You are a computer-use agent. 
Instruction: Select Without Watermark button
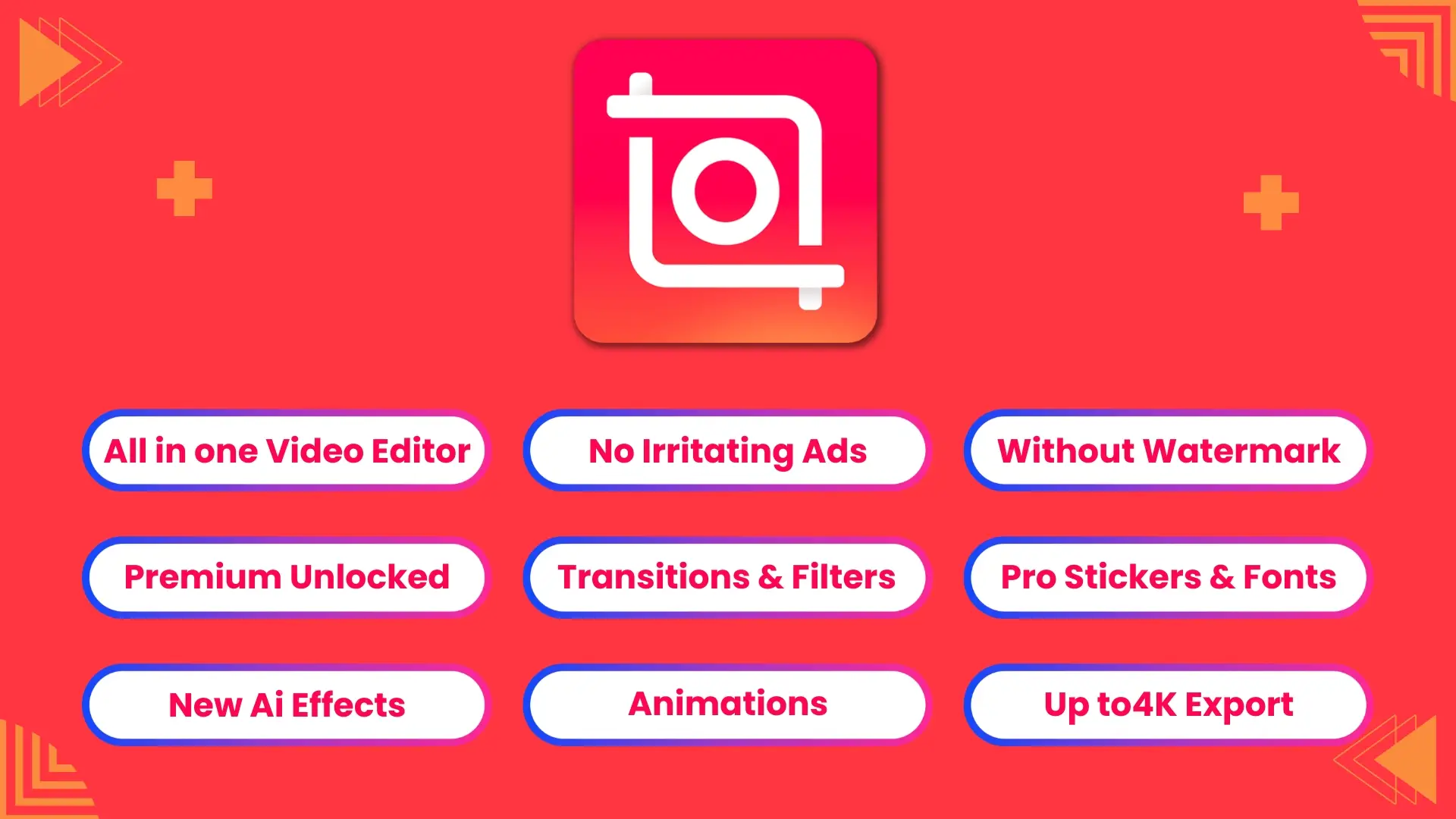tap(1168, 451)
